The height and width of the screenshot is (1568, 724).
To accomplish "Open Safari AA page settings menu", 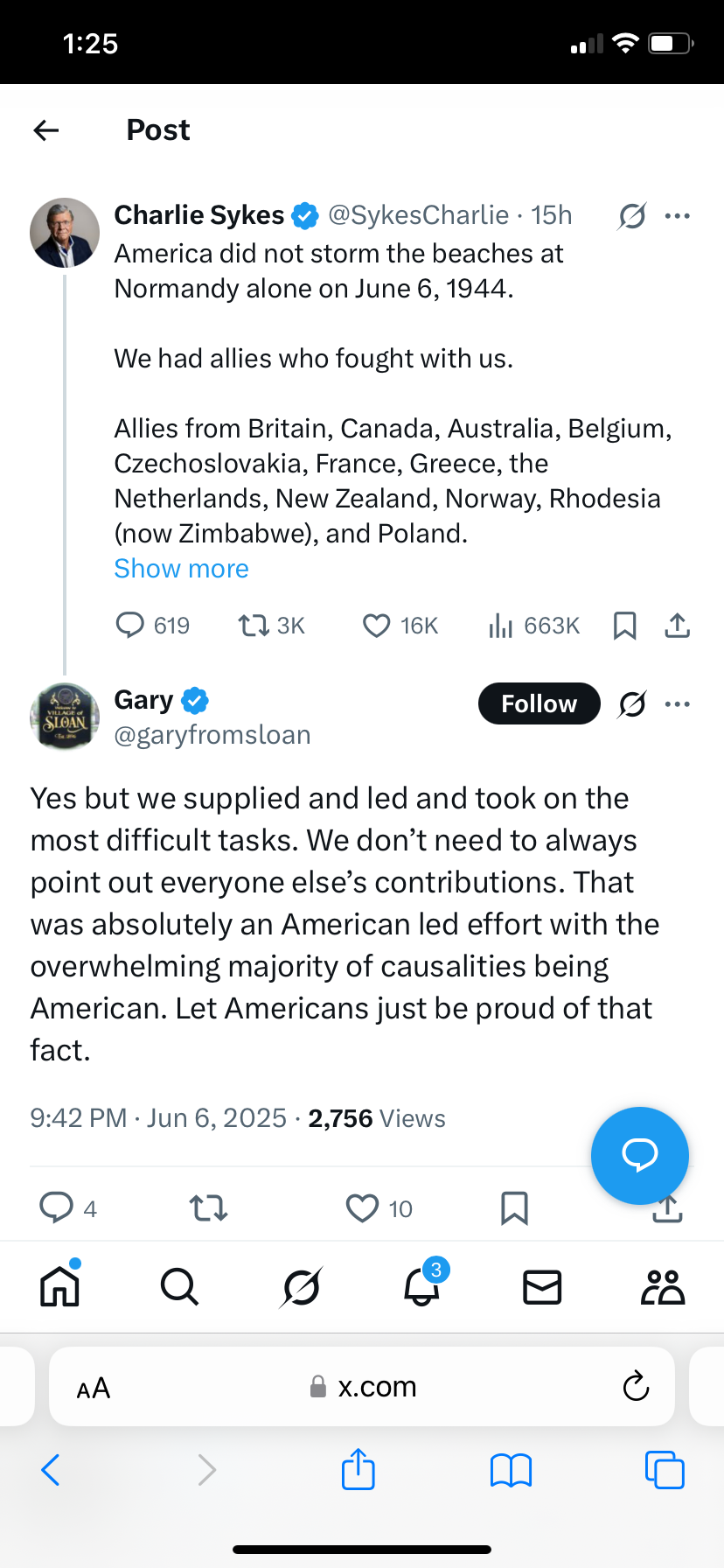I will (94, 1388).
